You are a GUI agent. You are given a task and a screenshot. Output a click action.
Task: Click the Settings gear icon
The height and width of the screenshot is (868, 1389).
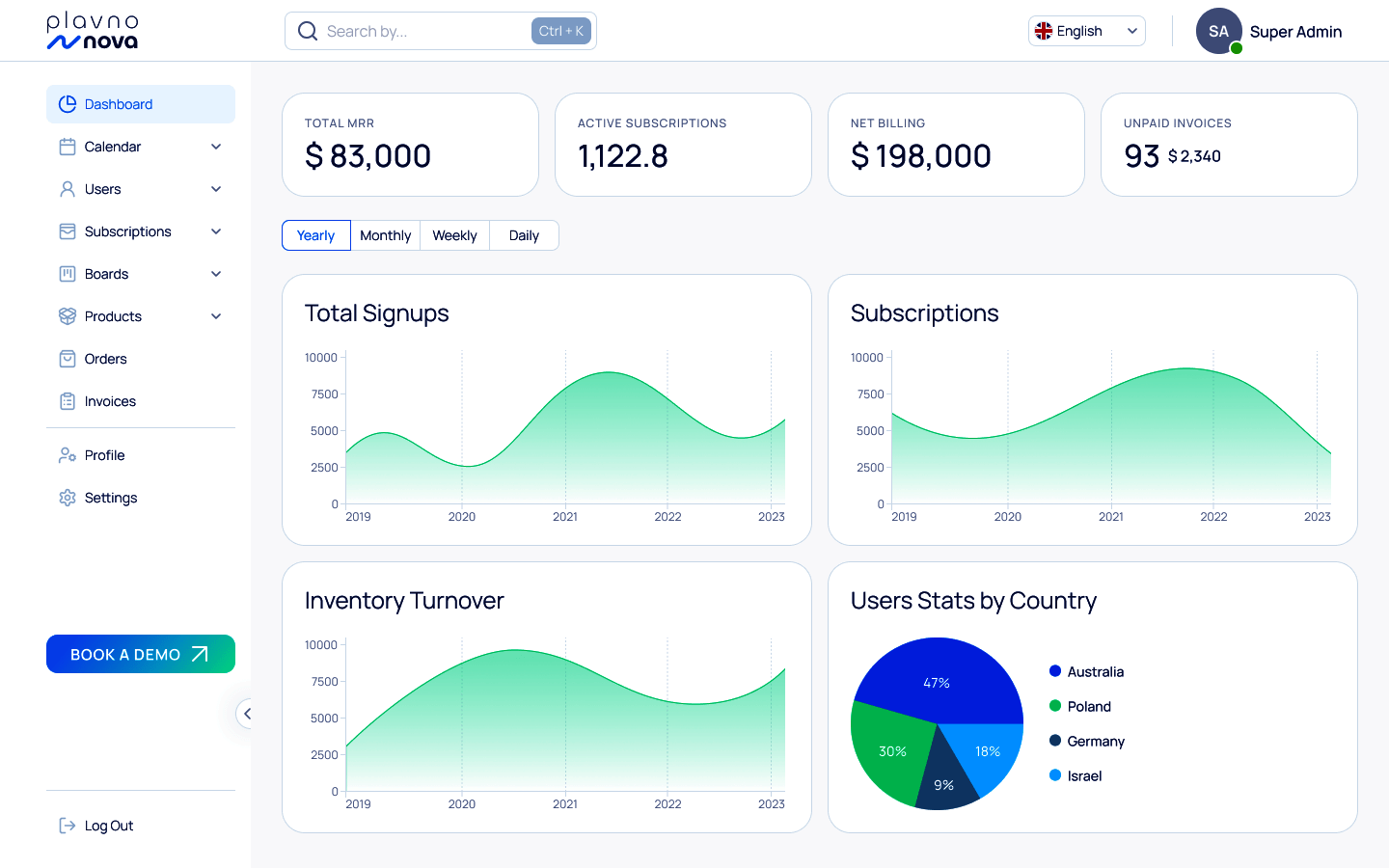(68, 498)
